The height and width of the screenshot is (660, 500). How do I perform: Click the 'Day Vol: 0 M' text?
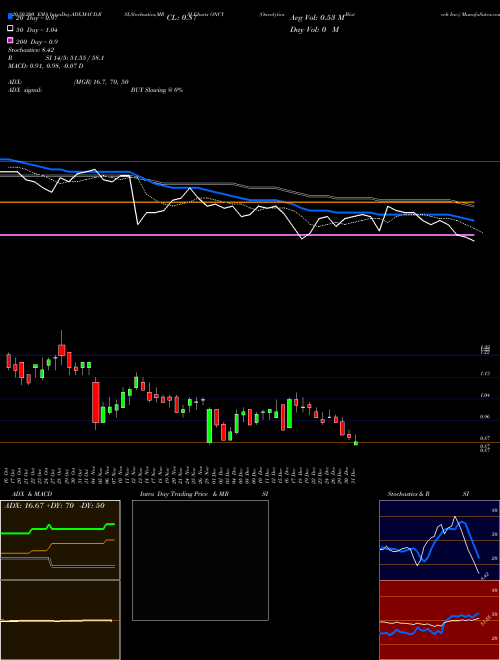pos(314,29)
